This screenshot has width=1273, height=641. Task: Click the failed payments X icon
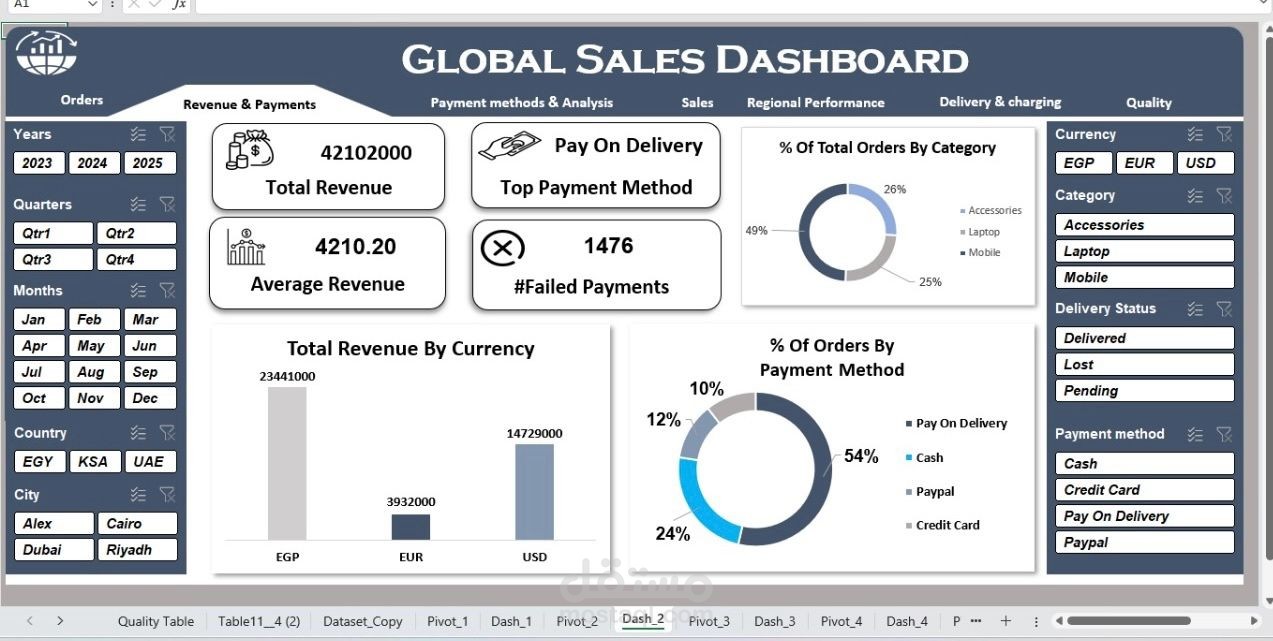point(503,248)
